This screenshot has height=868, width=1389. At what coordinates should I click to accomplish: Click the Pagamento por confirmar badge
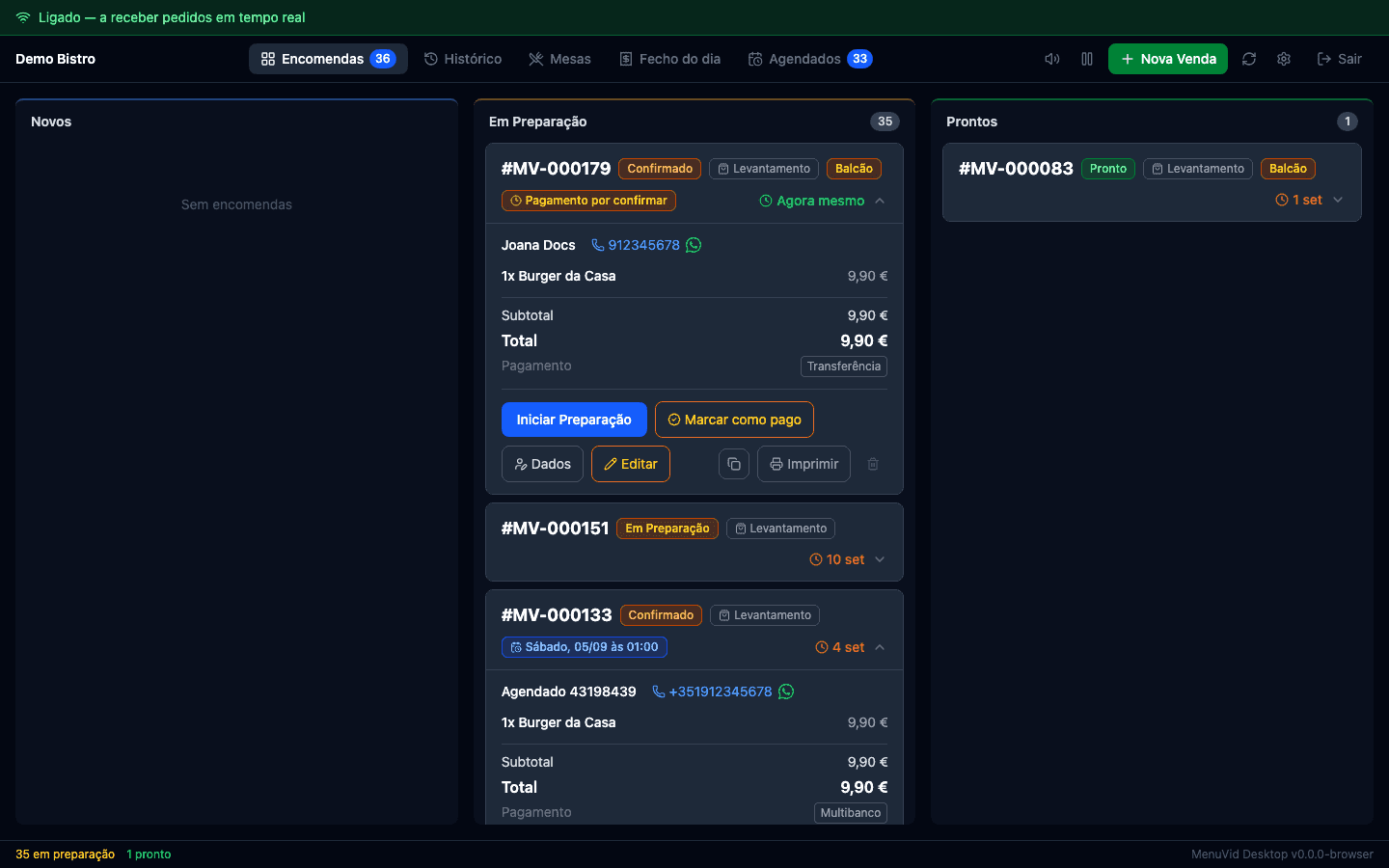pyautogui.click(x=588, y=201)
